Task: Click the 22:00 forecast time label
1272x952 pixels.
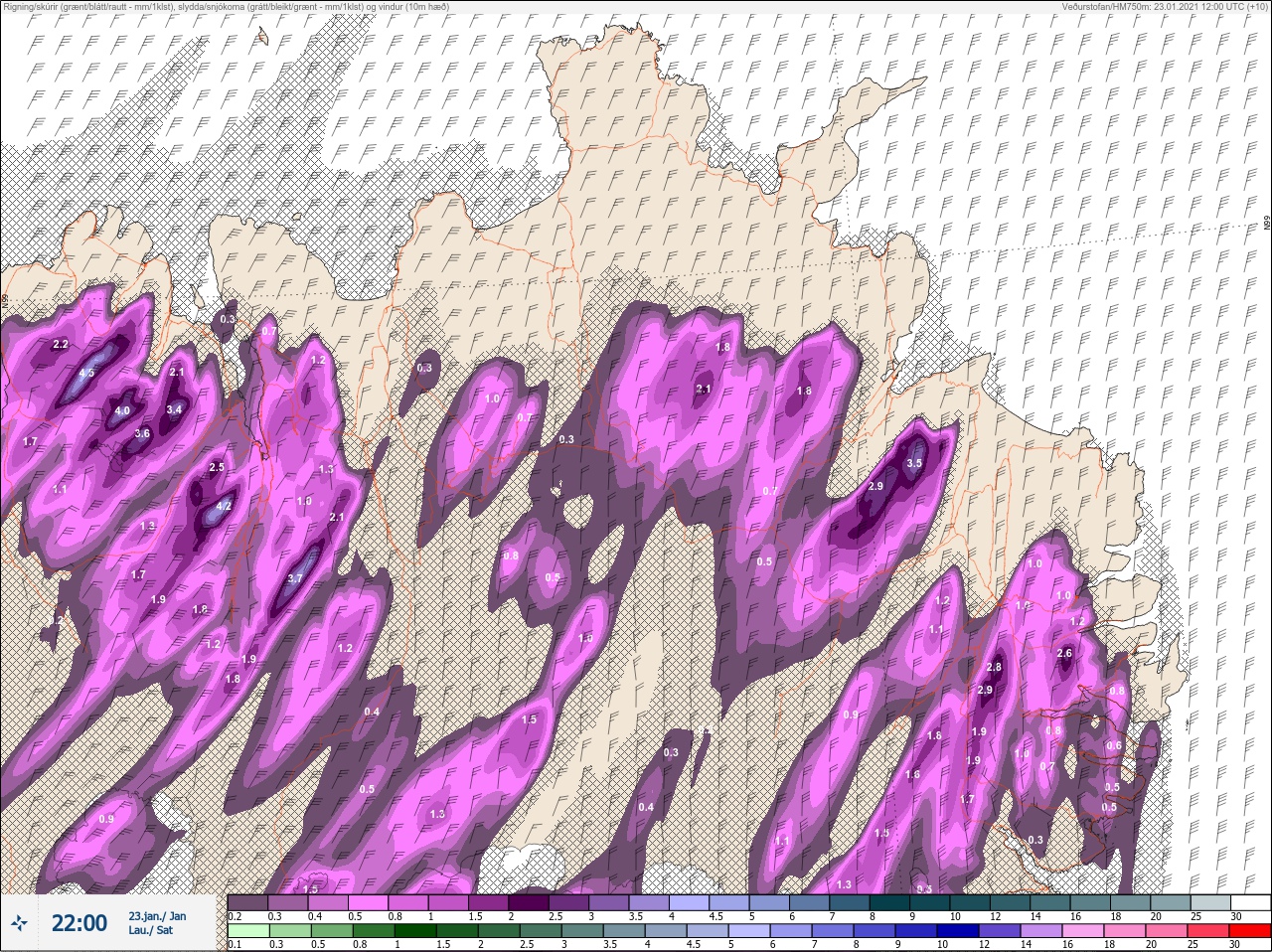Action: (79, 923)
